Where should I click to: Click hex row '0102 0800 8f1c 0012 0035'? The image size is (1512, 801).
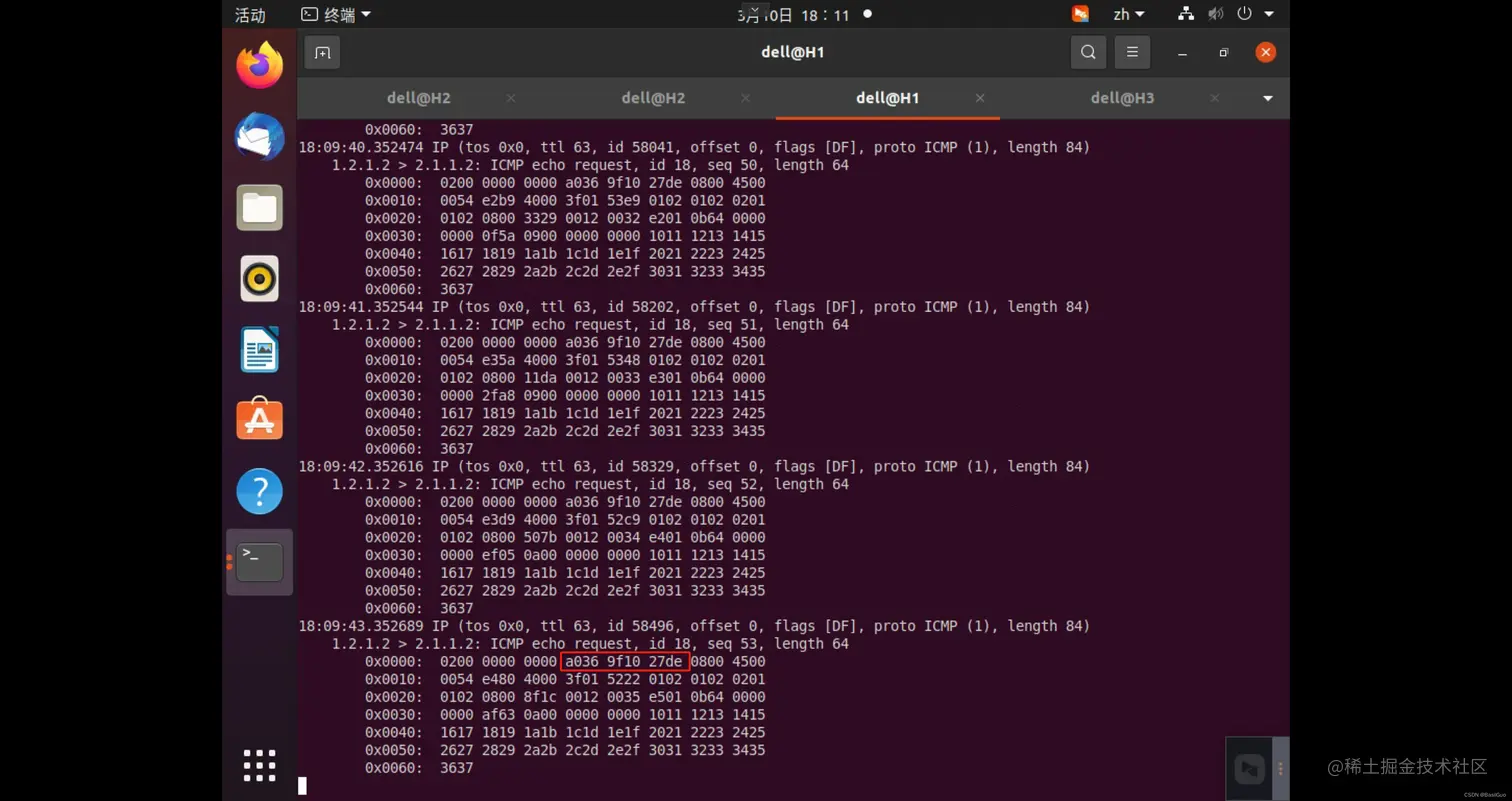point(565,697)
